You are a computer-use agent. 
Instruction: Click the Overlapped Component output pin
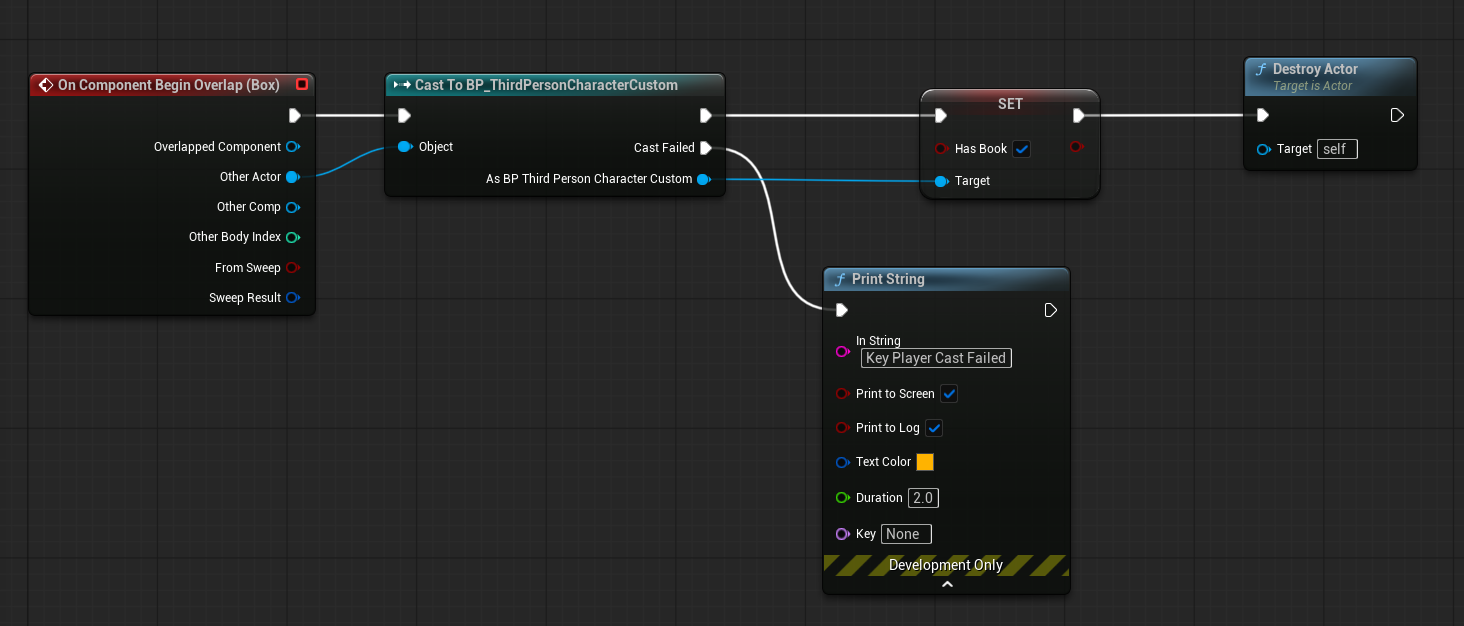(293, 147)
